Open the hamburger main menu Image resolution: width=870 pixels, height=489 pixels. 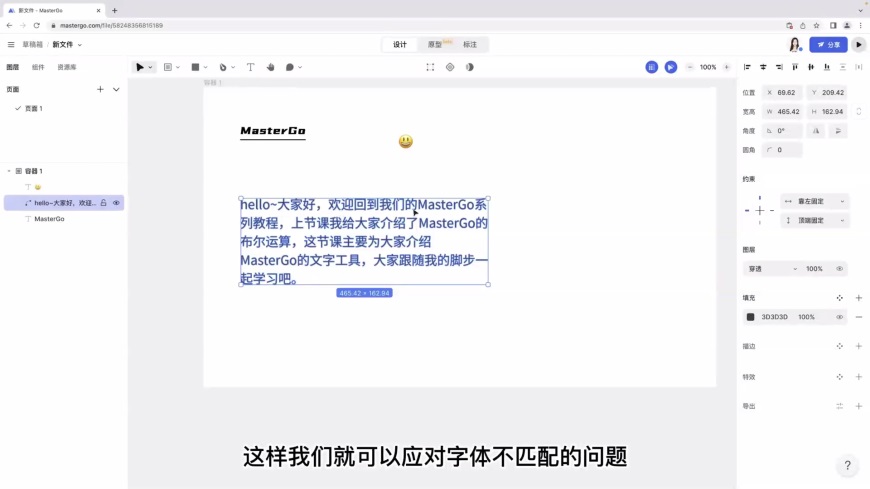pos(11,44)
